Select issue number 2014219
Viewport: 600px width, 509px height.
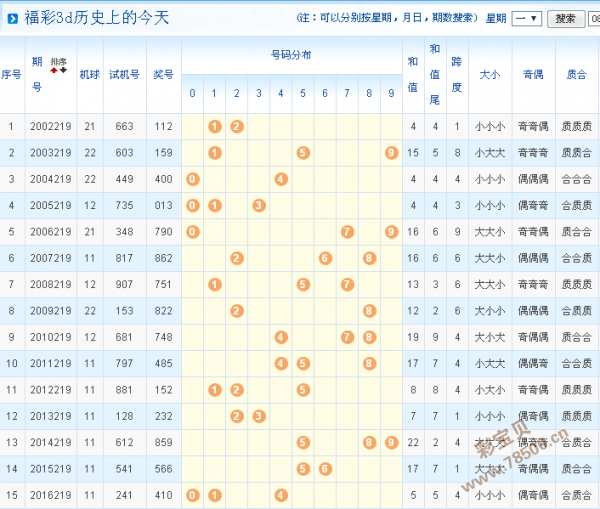pyautogui.click(x=51, y=442)
